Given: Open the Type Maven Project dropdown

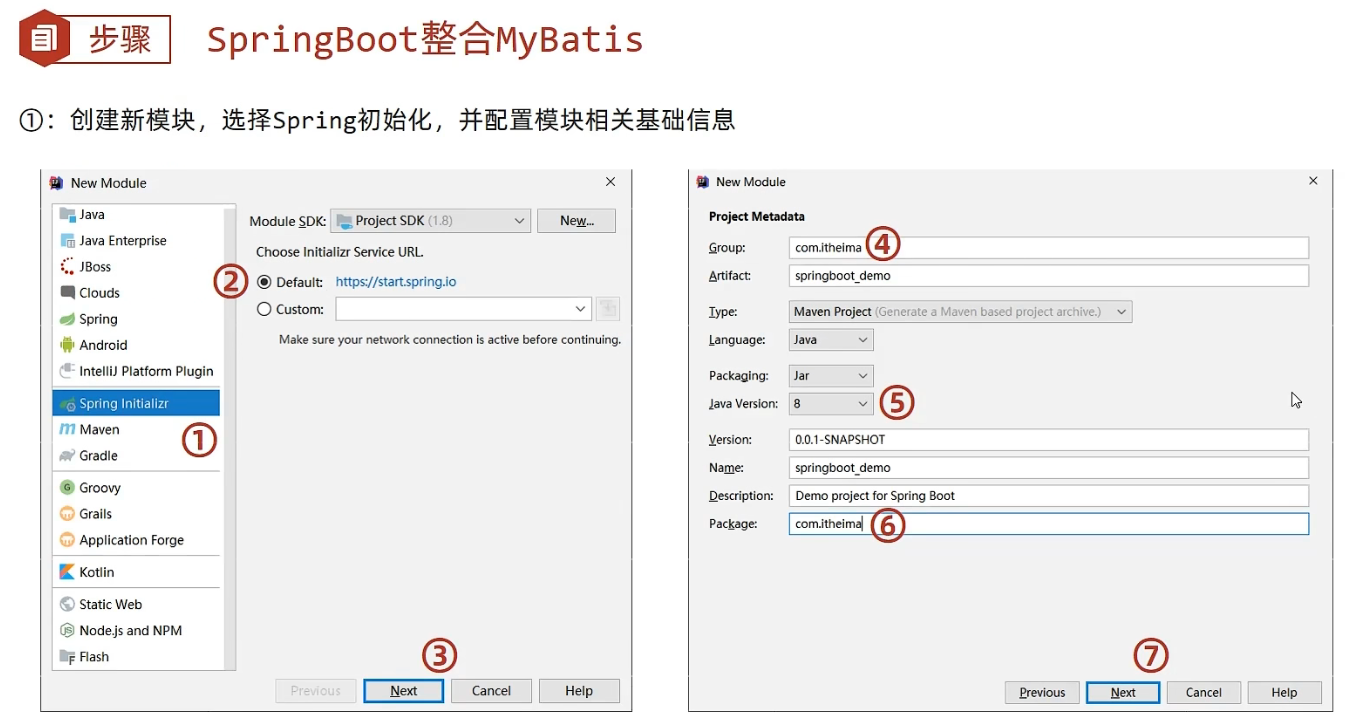Looking at the screenshot, I should pos(960,312).
